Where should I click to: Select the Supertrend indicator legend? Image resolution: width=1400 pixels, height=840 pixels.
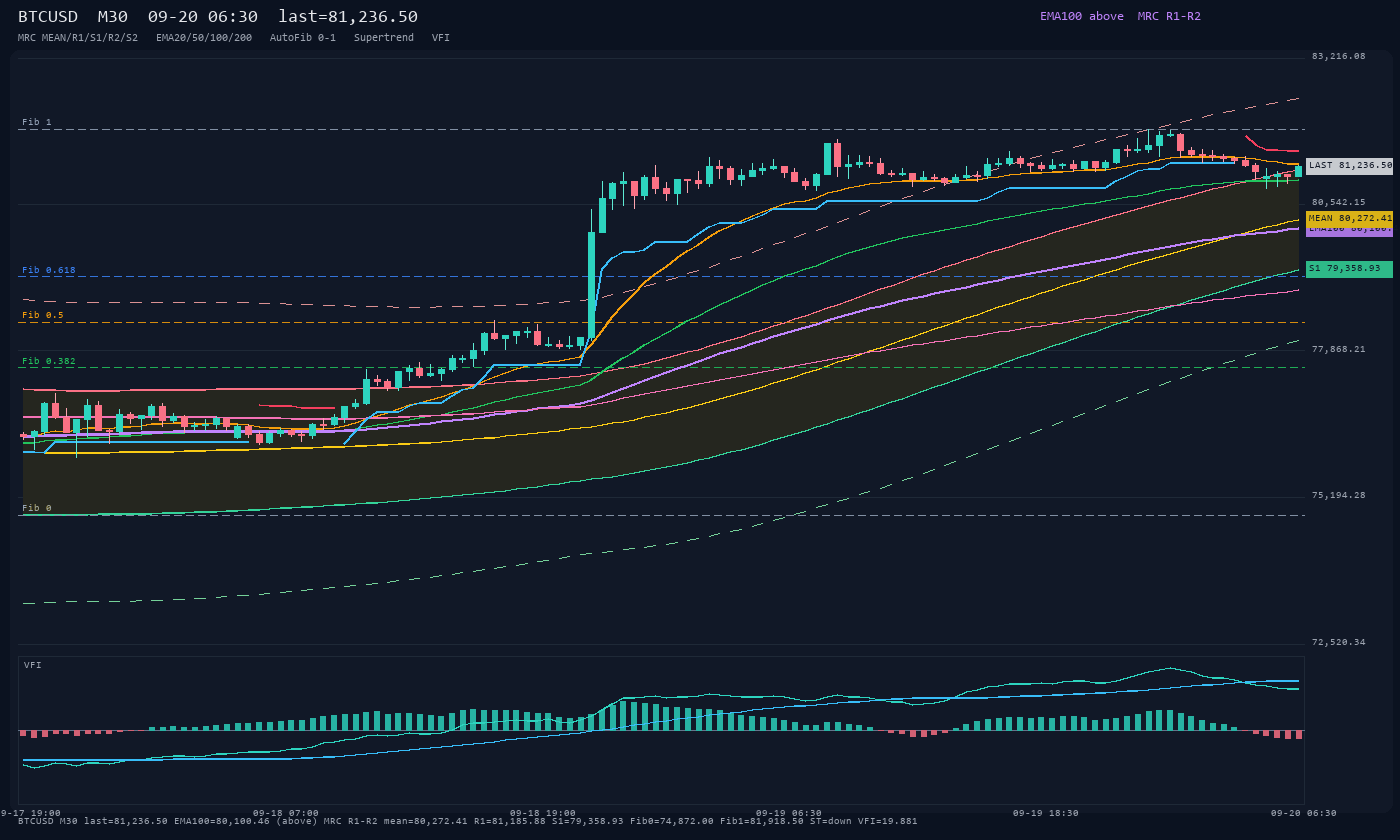[384, 37]
